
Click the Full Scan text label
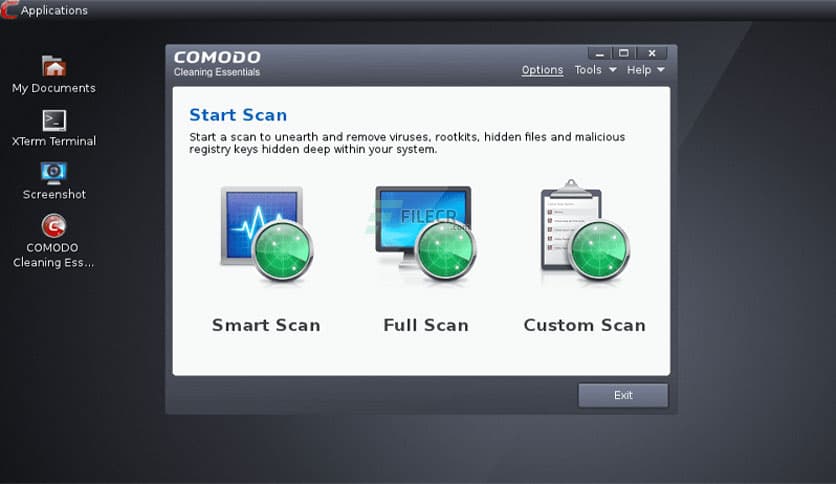pos(425,325)
